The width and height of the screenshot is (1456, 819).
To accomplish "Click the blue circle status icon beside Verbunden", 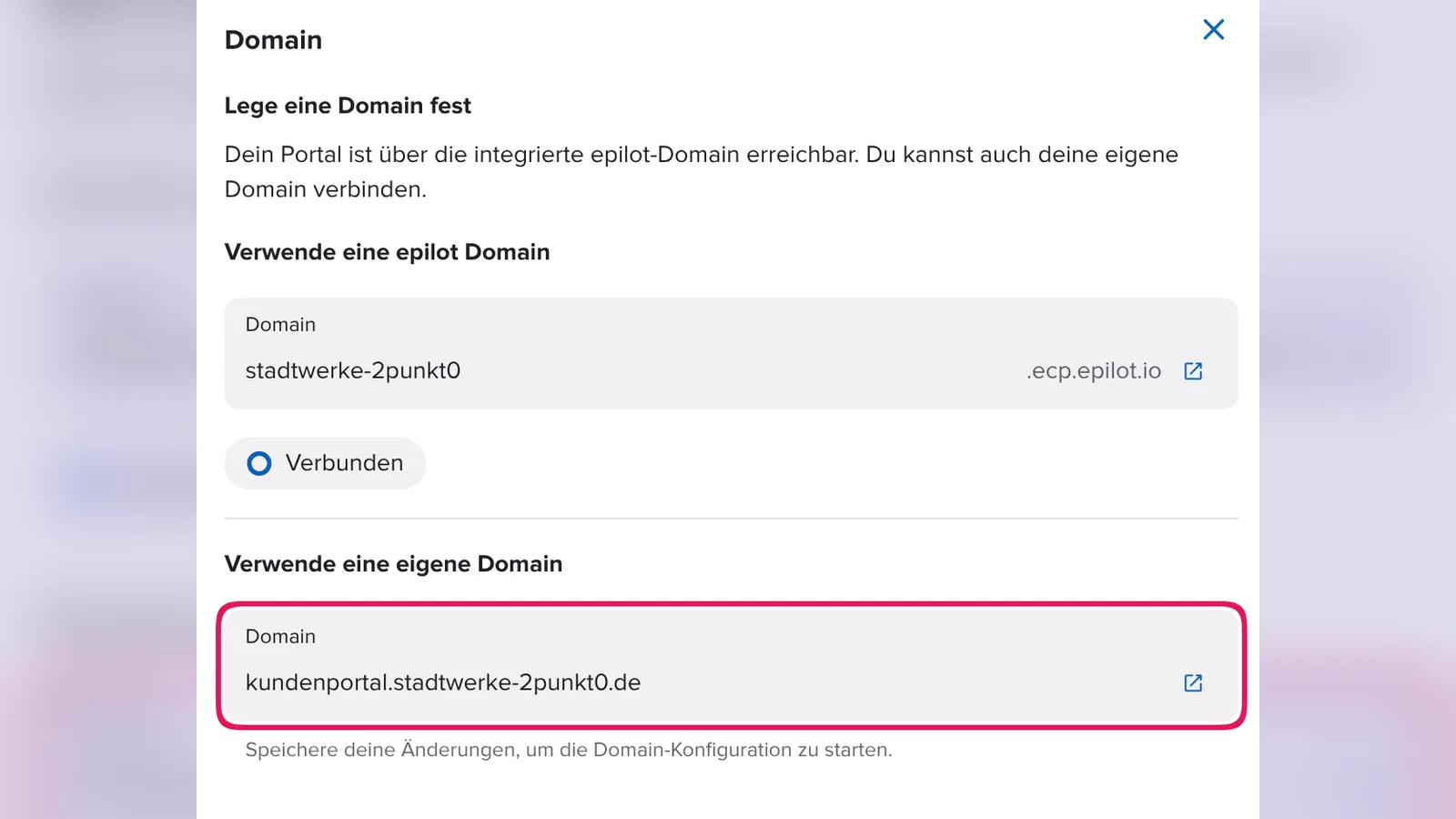I will [259, 464].
